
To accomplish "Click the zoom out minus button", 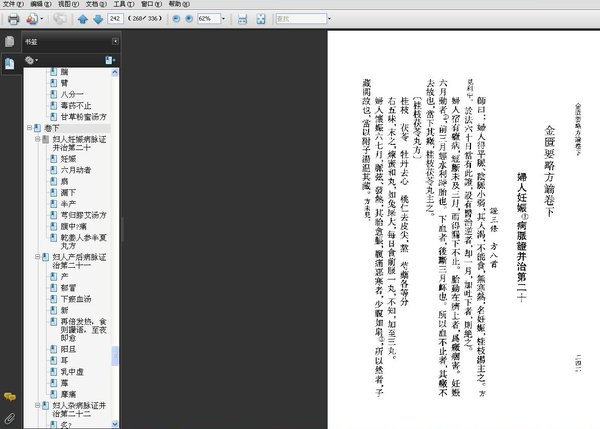I will [176, 18].
